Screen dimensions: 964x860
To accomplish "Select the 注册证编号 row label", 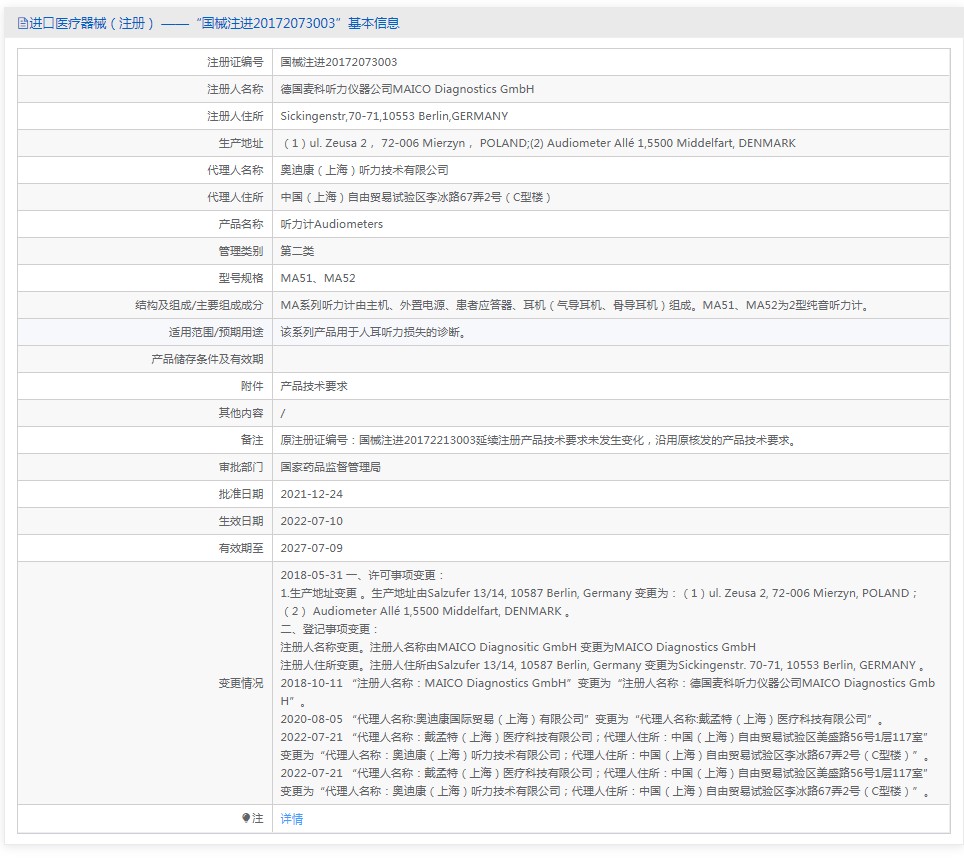I will 235,62.
